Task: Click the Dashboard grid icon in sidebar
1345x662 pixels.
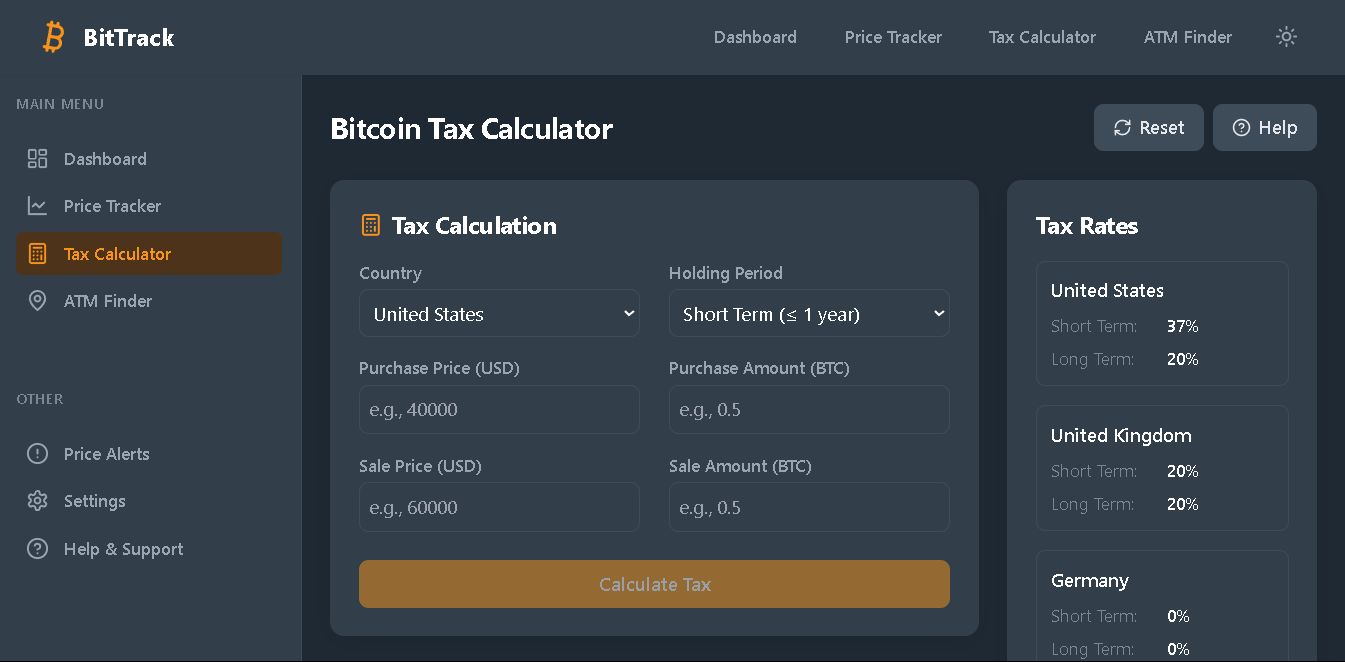Action: click(37, 159)
